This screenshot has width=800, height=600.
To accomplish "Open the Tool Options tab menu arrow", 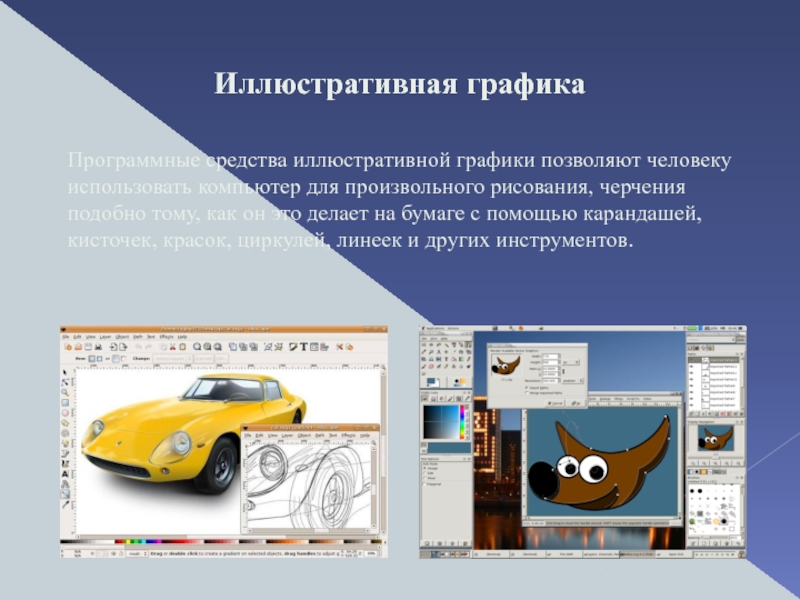I will click(x=464, y=459).
